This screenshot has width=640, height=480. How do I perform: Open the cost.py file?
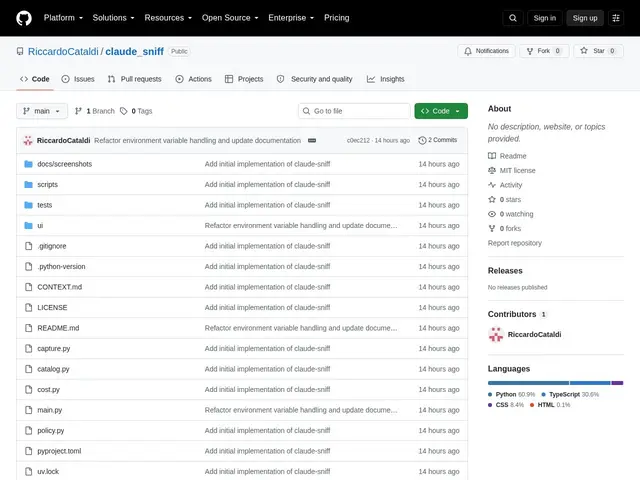pos(48,389)
